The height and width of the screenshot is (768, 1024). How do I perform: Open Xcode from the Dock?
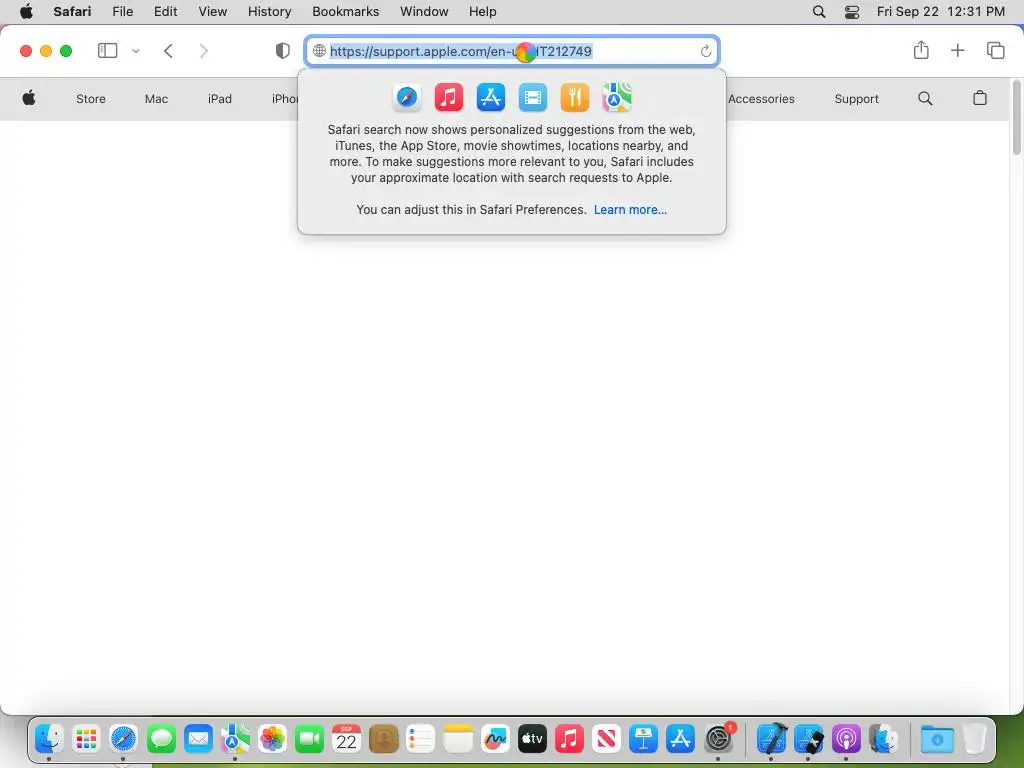coord(771,739)
